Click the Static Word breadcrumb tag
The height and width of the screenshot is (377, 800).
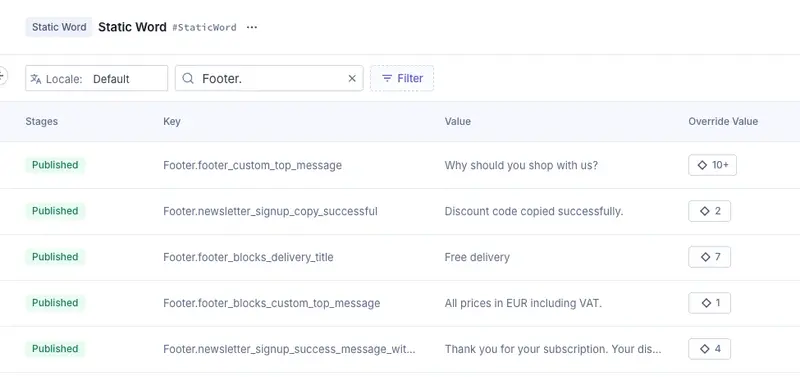pyautogui.click(x=59, y=27)
